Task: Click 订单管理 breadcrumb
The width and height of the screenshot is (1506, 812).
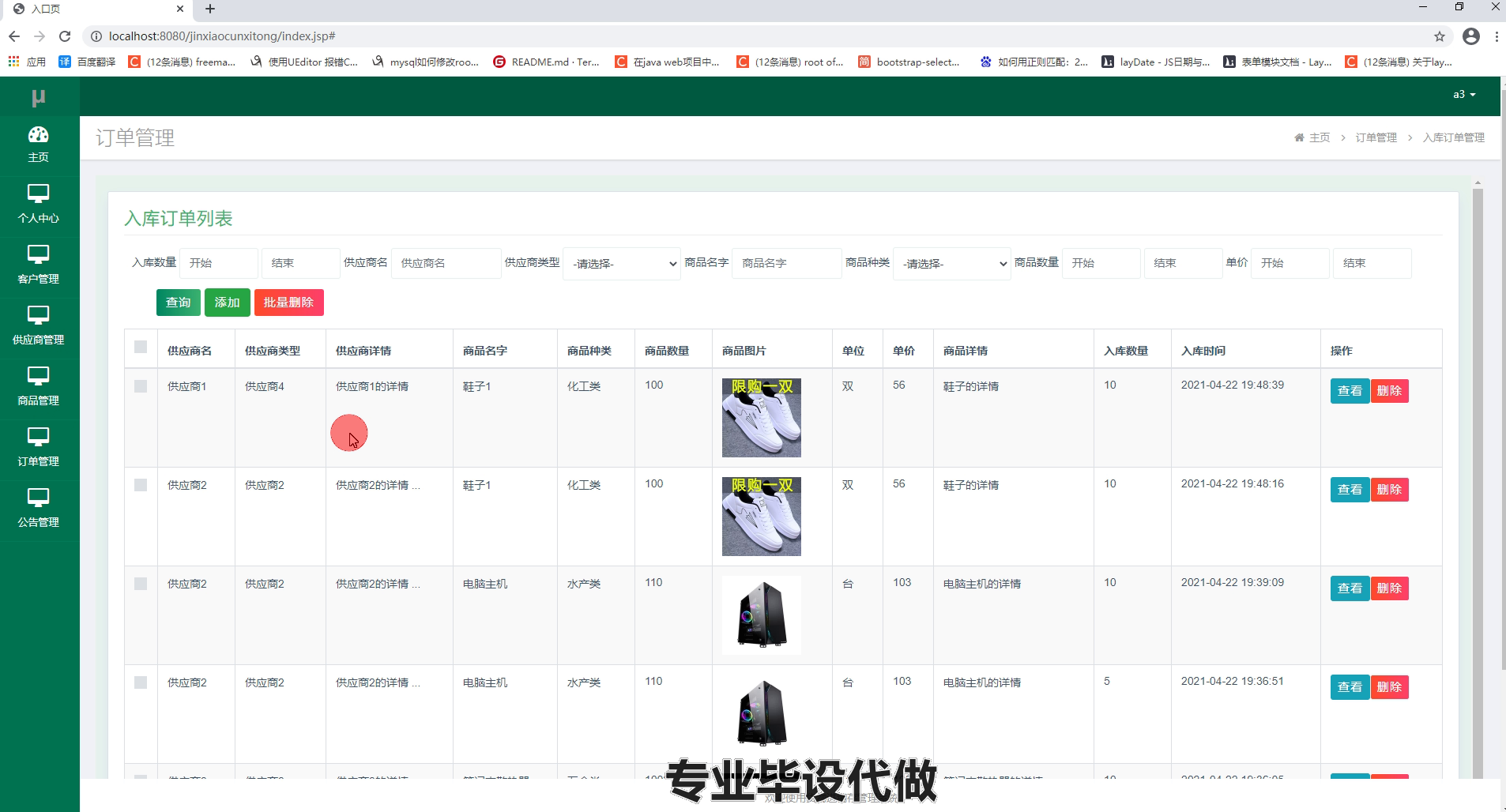Action: (x=1376, y=137)
